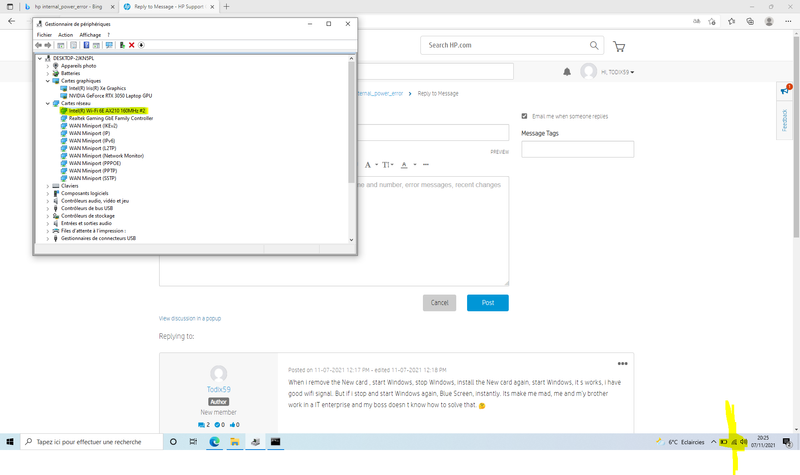Click the scan for hardware changes monitor icon
Screen dimensions: 800x475
click(x=109, y=45)
